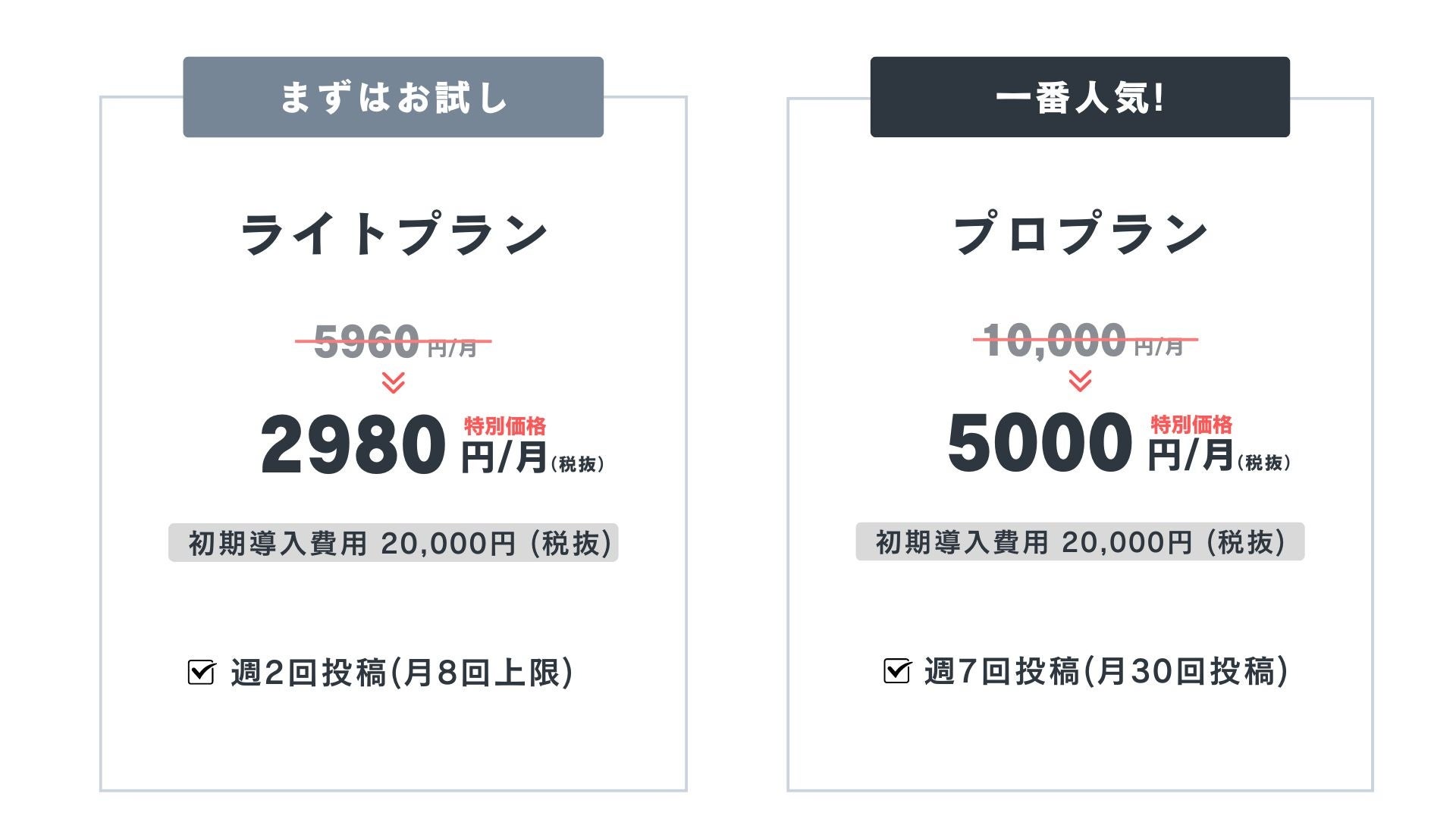Click the プロプラン heading

pyautogui.click(x=1079, y=234)
